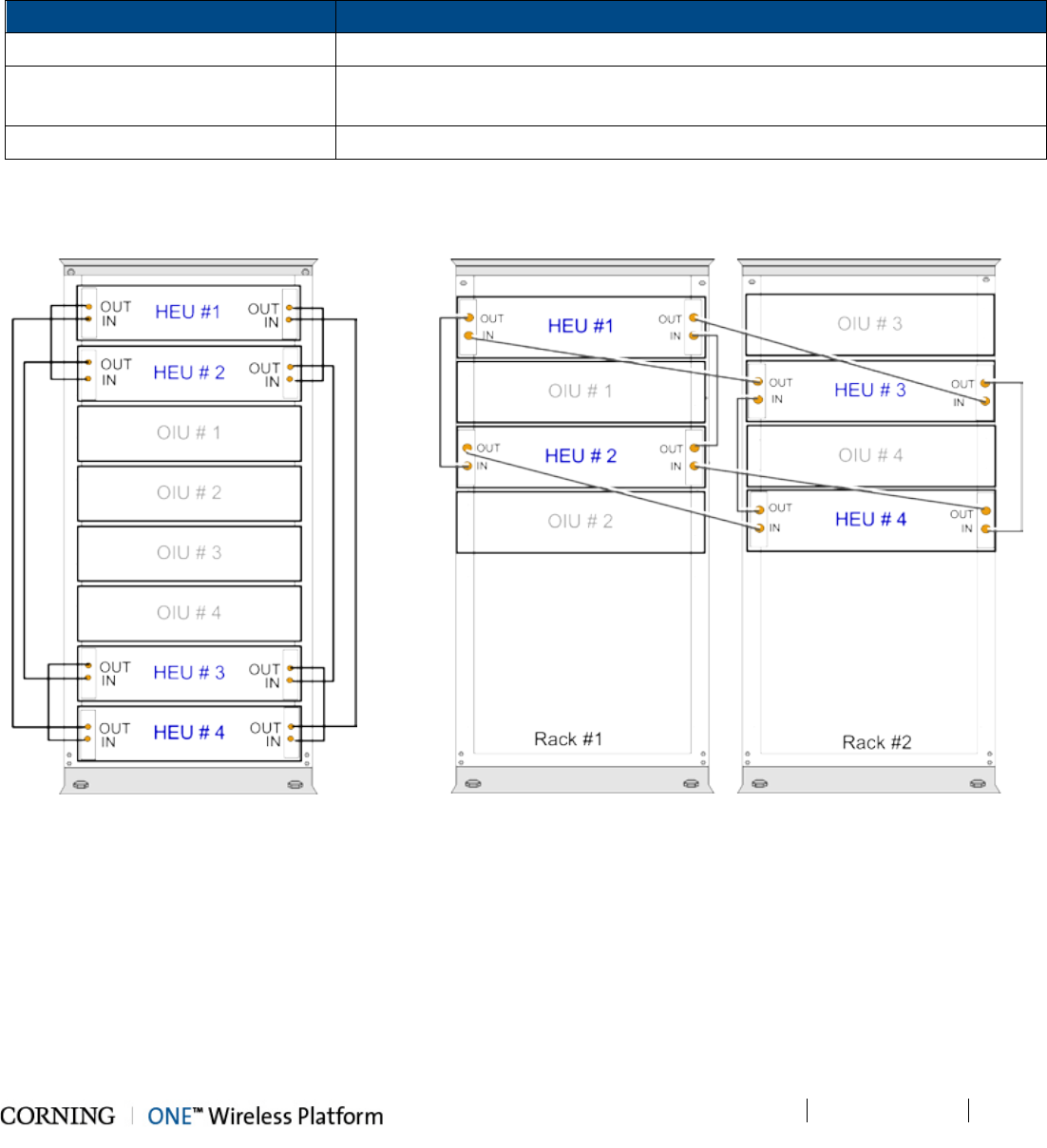
Task: Click the HEU # 4 label in single rack
Action: coord(189,733)
